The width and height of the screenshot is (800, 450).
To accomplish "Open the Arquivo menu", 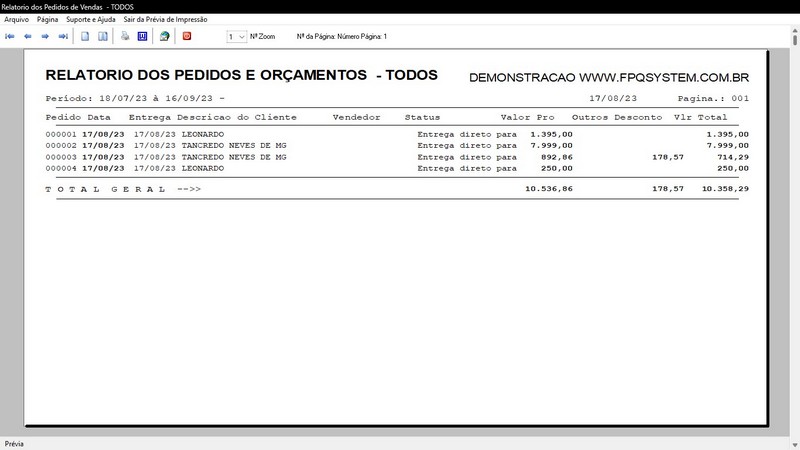I will click(x=17, y=19).
